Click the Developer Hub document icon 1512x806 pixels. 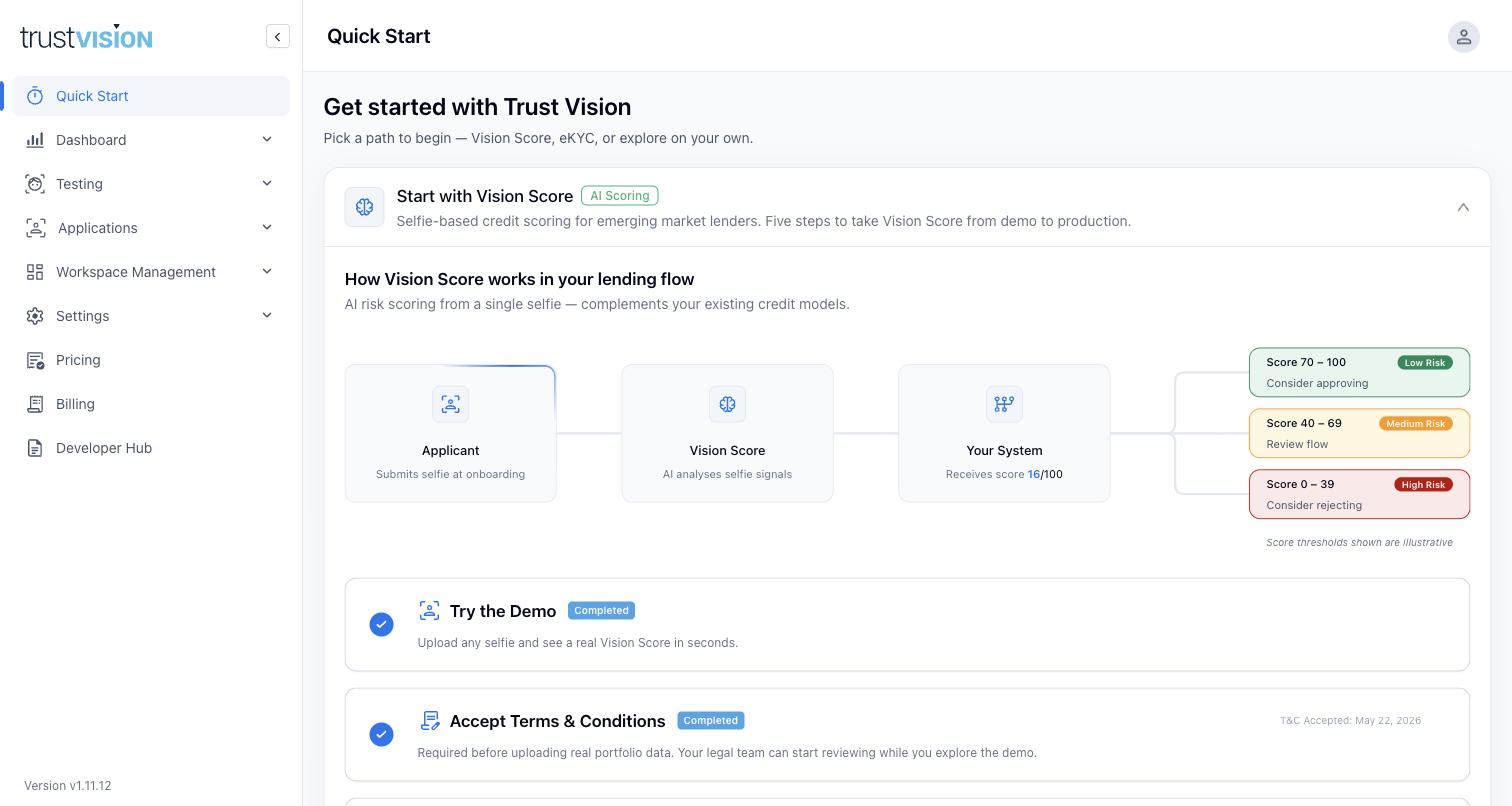pos(35,448)
